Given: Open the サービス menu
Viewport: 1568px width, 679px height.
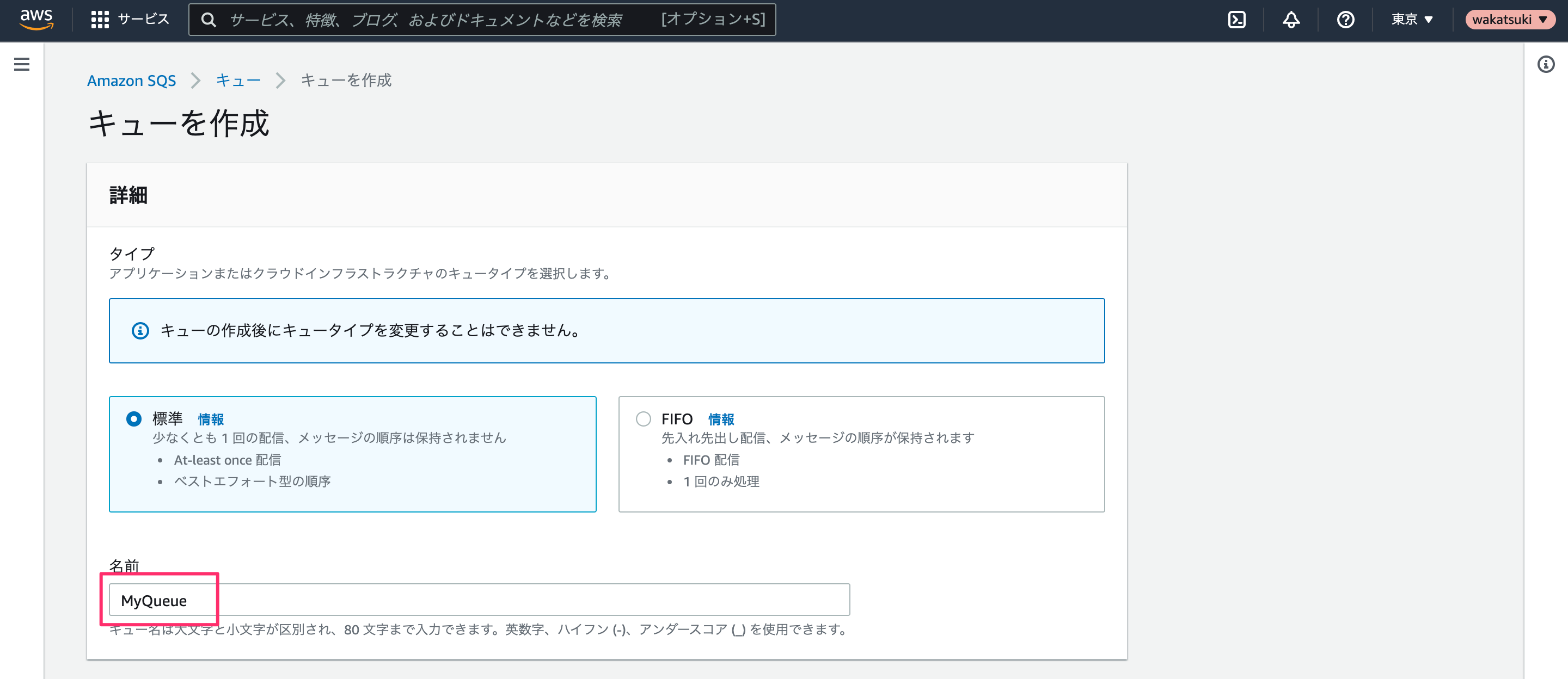Looking at the screenshot, I should [x=143, y=20].
